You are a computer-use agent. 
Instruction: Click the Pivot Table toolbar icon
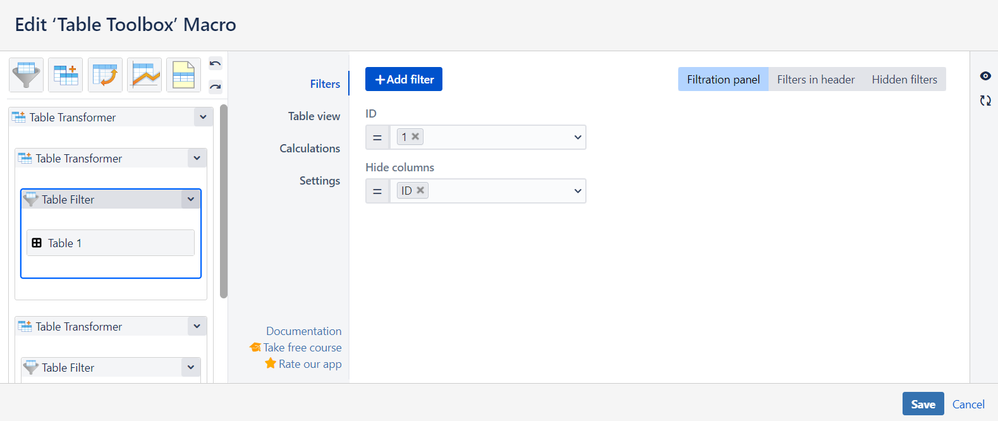click(105, 75)
